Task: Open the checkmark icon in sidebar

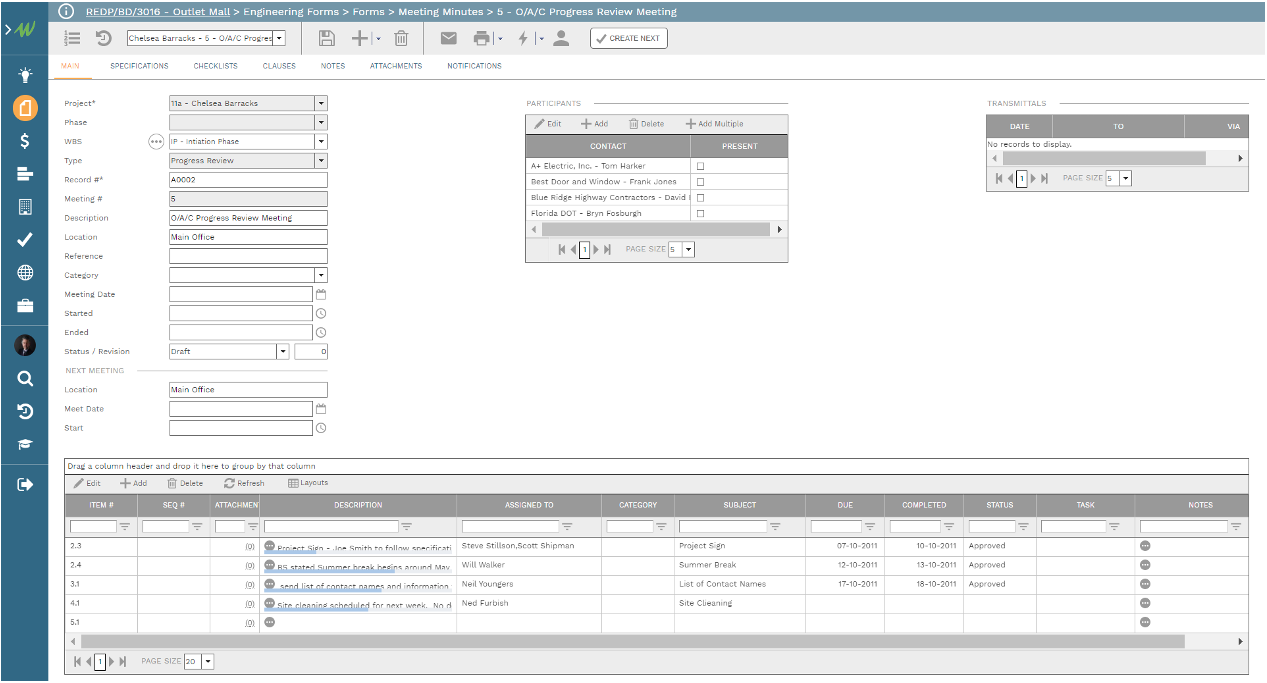Action: (25, 240)
